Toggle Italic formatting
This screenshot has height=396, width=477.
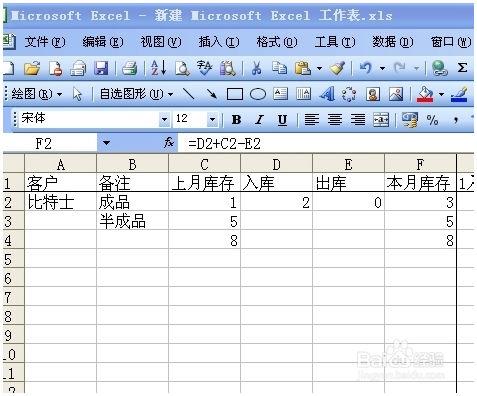(x=259, y=120)
